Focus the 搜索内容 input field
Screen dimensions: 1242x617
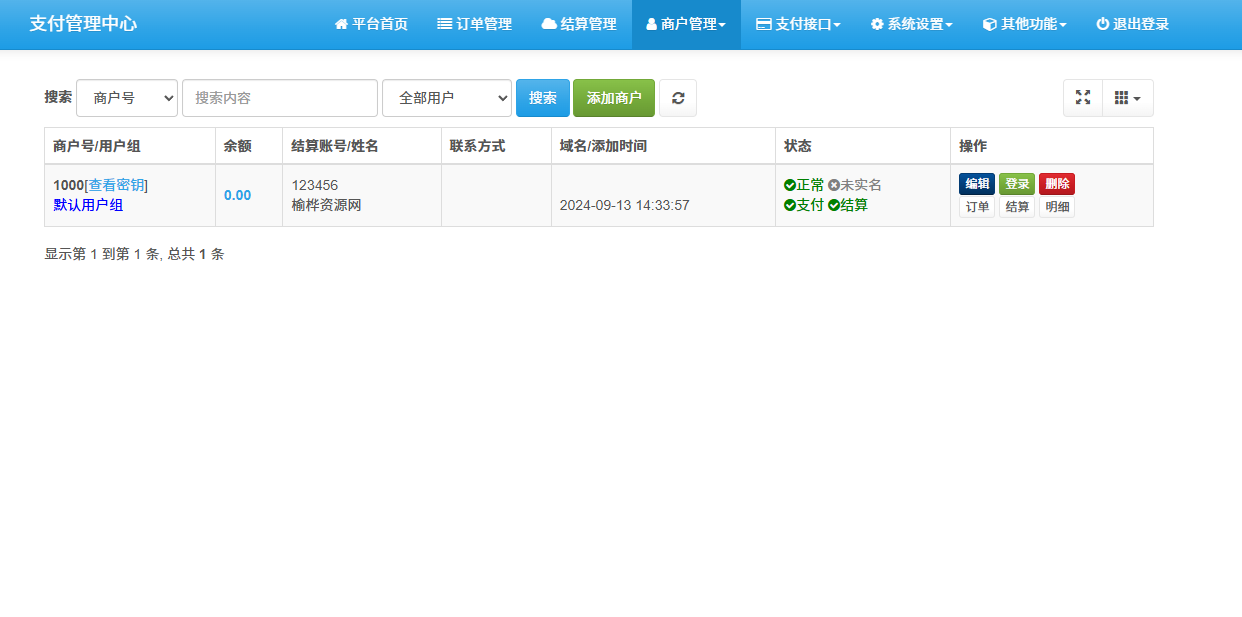tap(280, 98)
